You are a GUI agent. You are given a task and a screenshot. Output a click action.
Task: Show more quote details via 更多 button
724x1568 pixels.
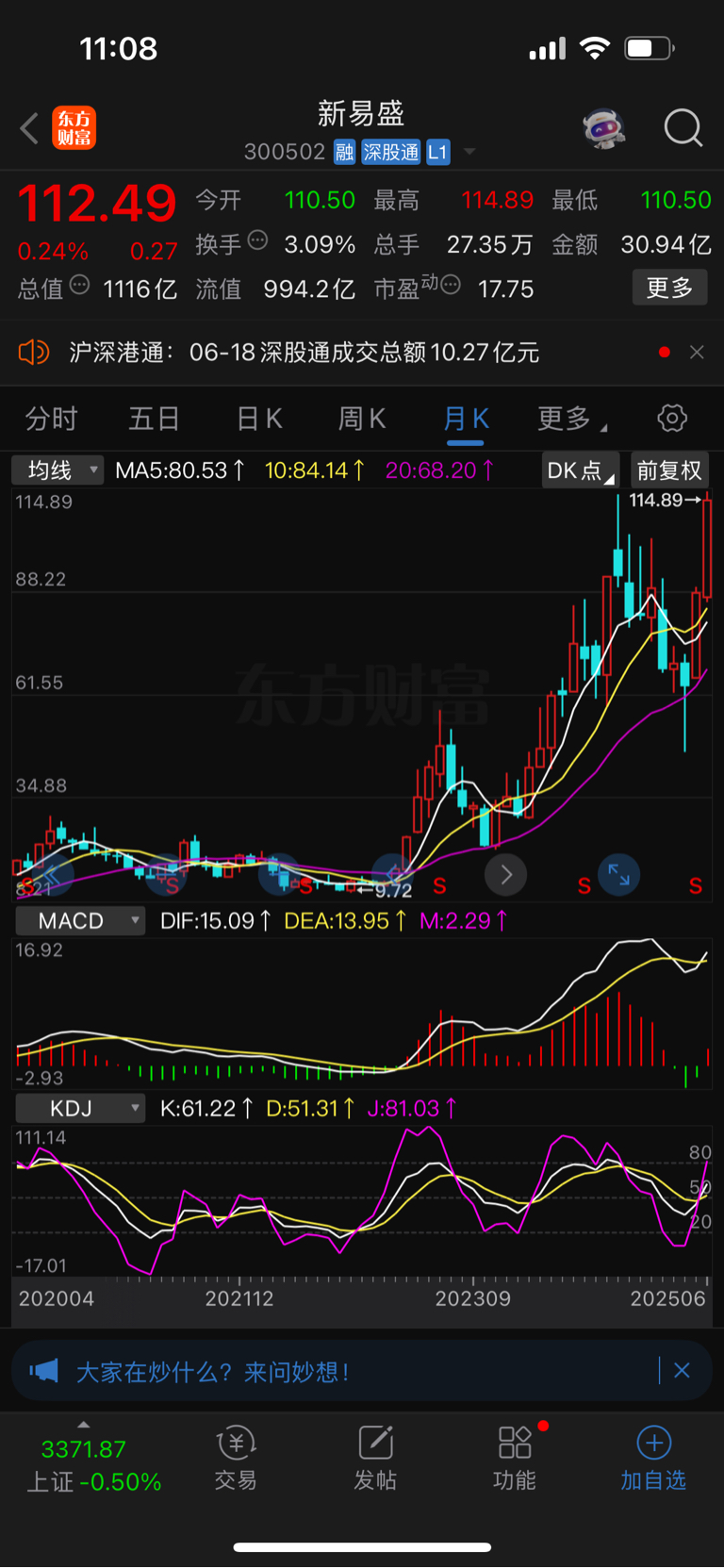669,288
